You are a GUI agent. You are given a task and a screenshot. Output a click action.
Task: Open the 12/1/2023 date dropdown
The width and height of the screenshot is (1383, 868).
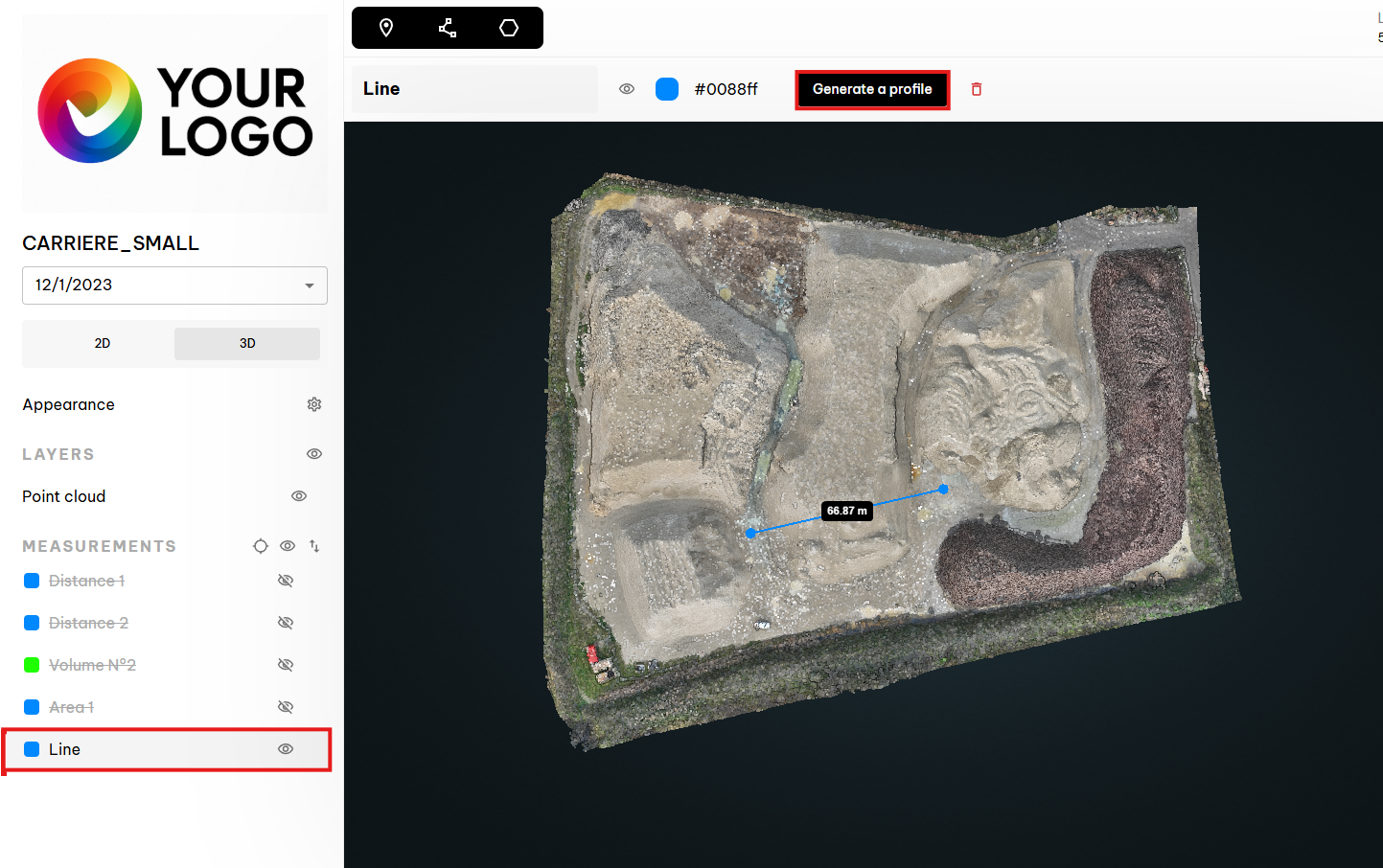pos(174,286)
